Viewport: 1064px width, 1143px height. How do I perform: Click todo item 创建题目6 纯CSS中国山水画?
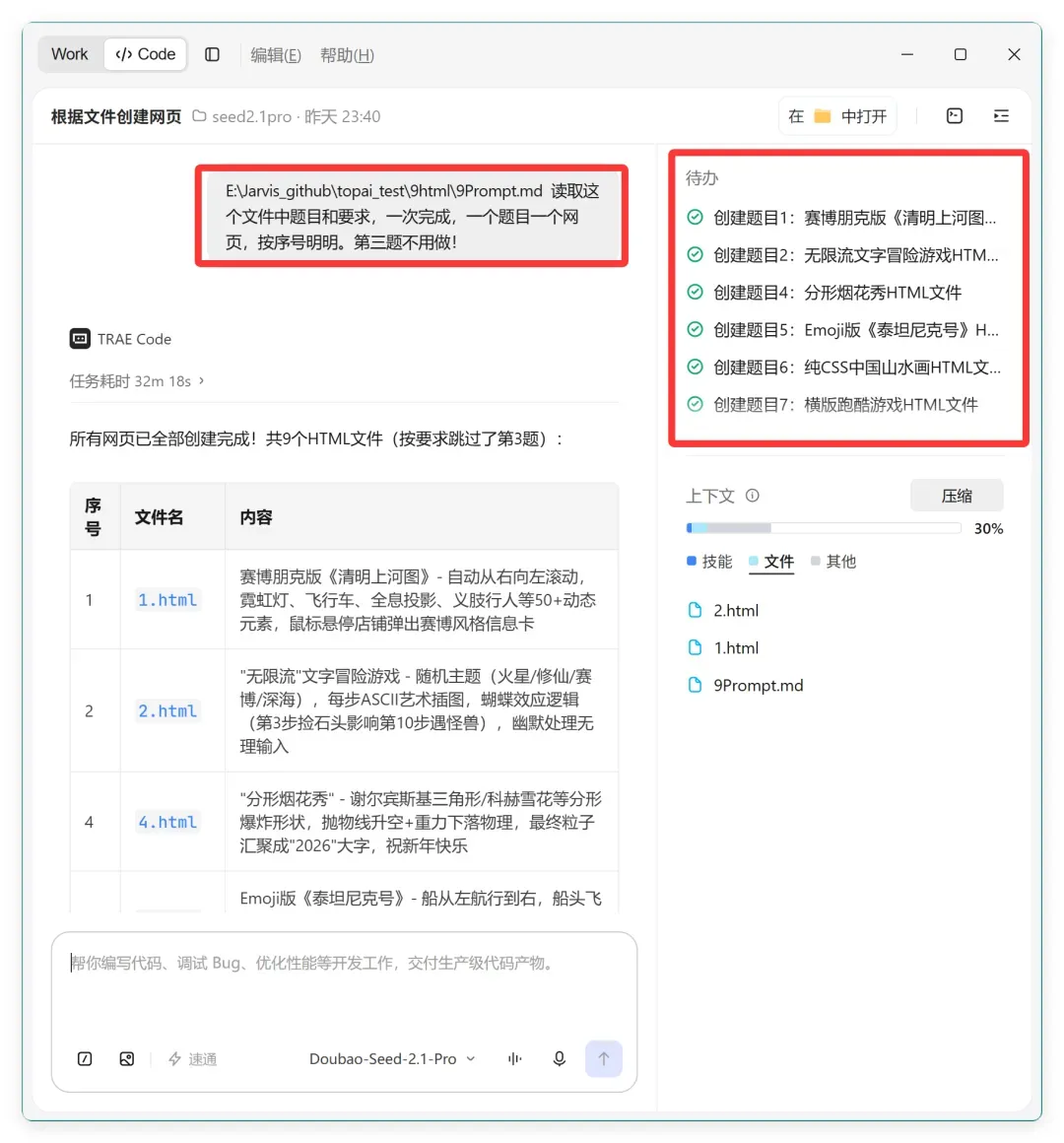click(843, 367)
